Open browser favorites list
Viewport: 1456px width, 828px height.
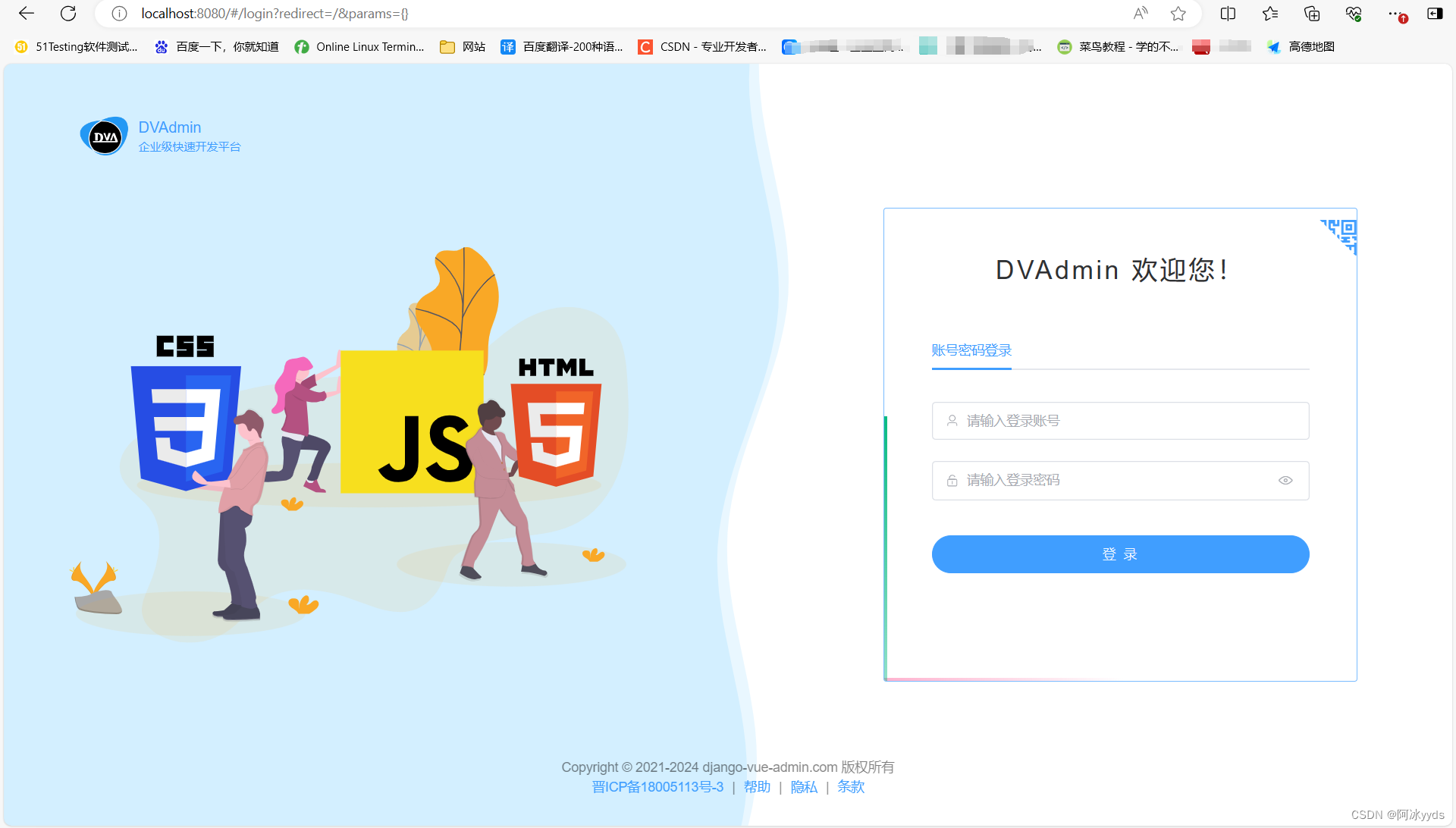(1270, 14)
